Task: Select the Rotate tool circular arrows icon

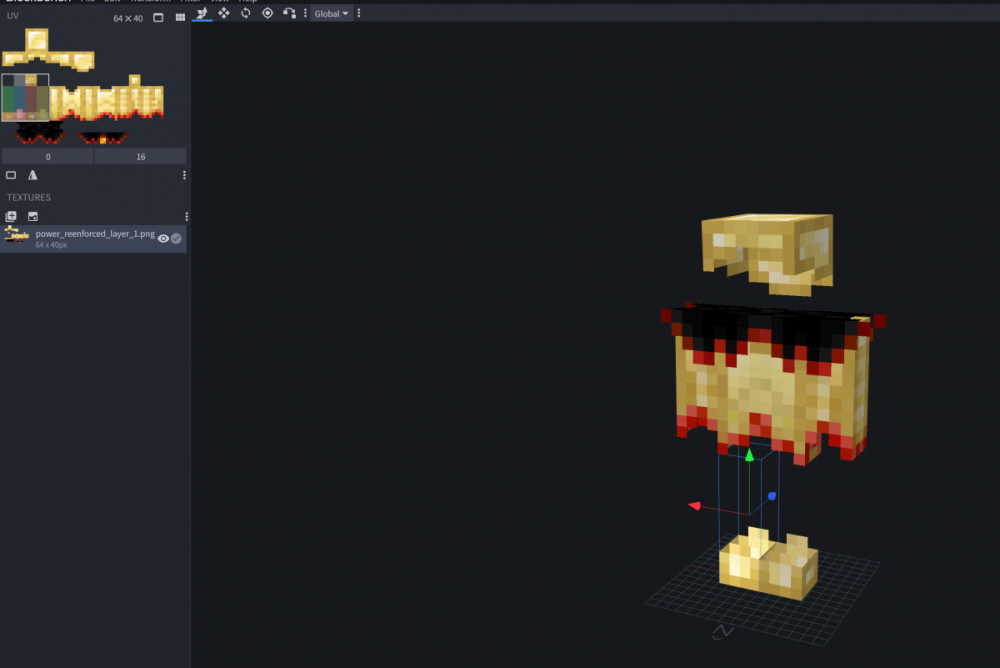Action: point(246,13)
